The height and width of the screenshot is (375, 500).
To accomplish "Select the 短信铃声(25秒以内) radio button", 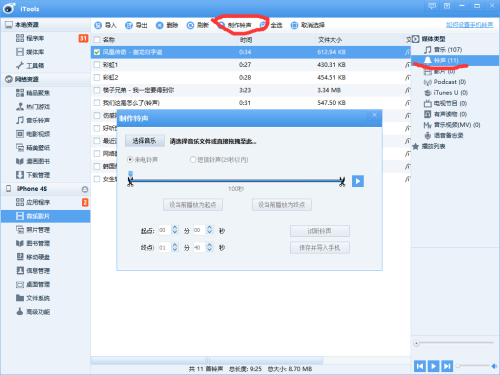I will tap(193, 160).
